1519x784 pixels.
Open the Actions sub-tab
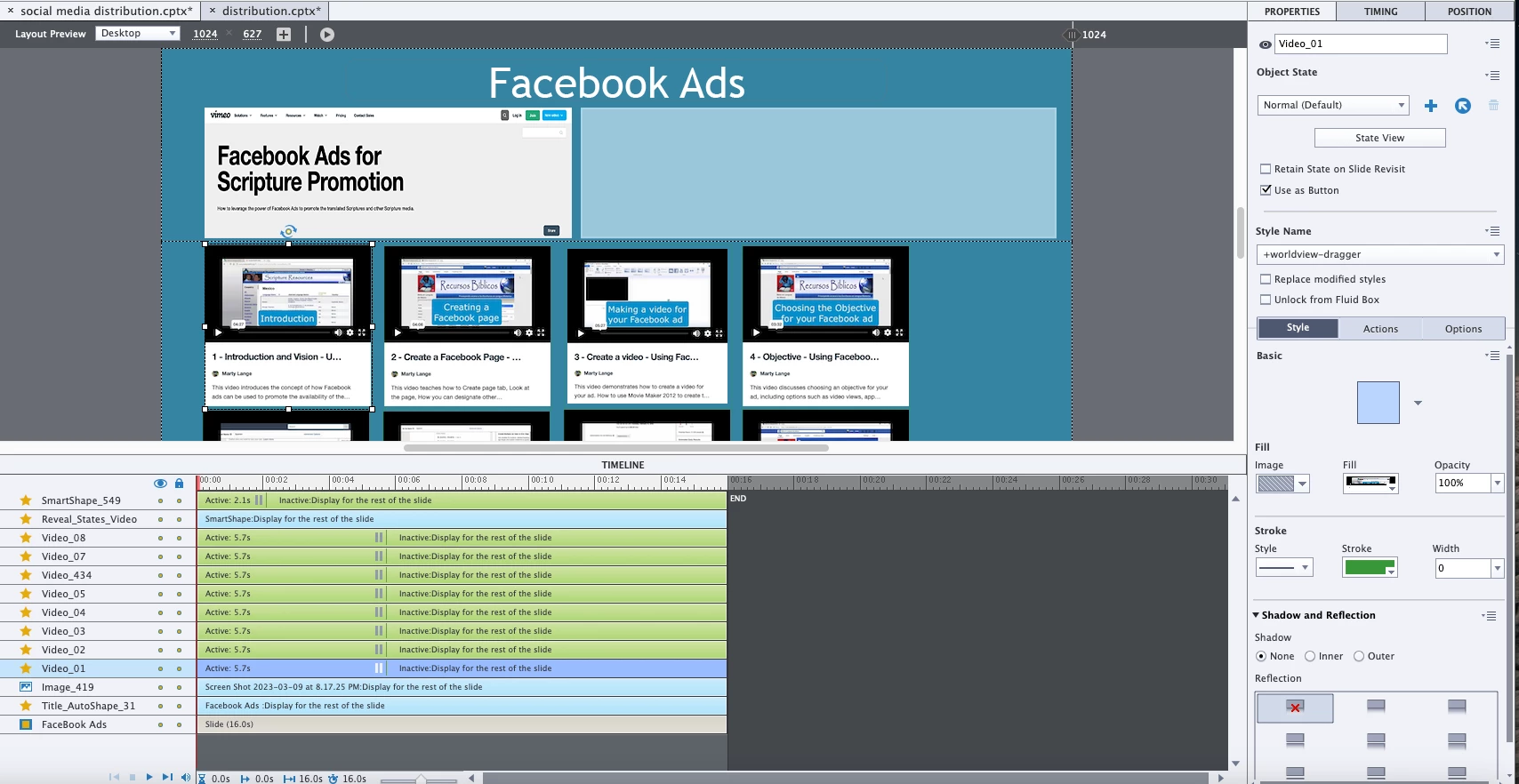tap(1380, 329)
